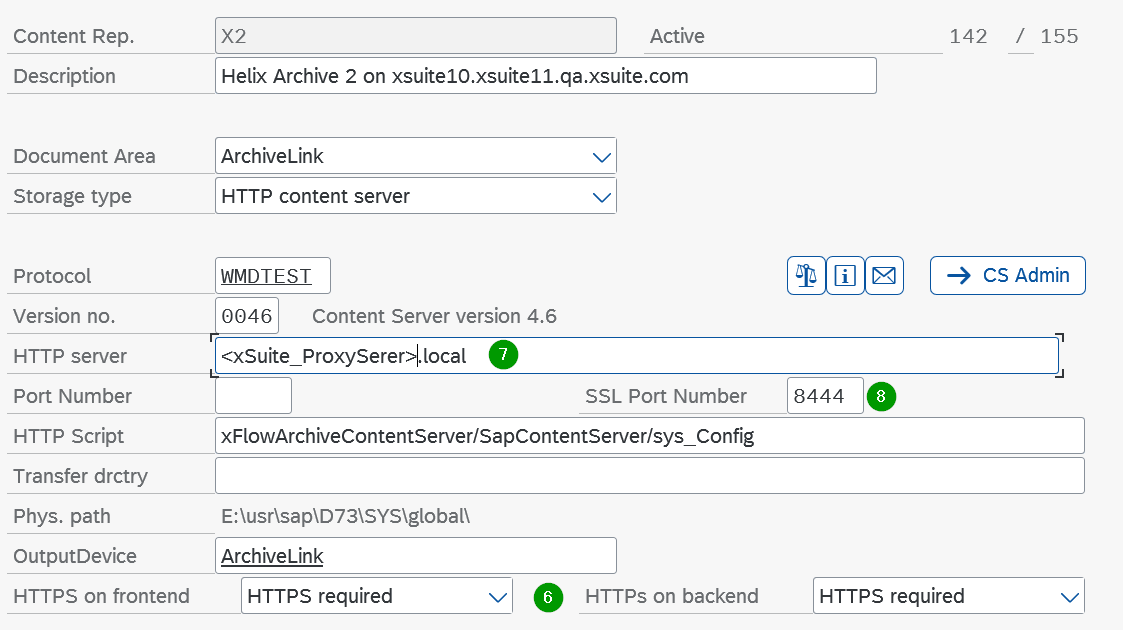Viewport: 1123px width, 630px height.
Task: Click the envelope send certificate icon
Action: coord(884,276)
